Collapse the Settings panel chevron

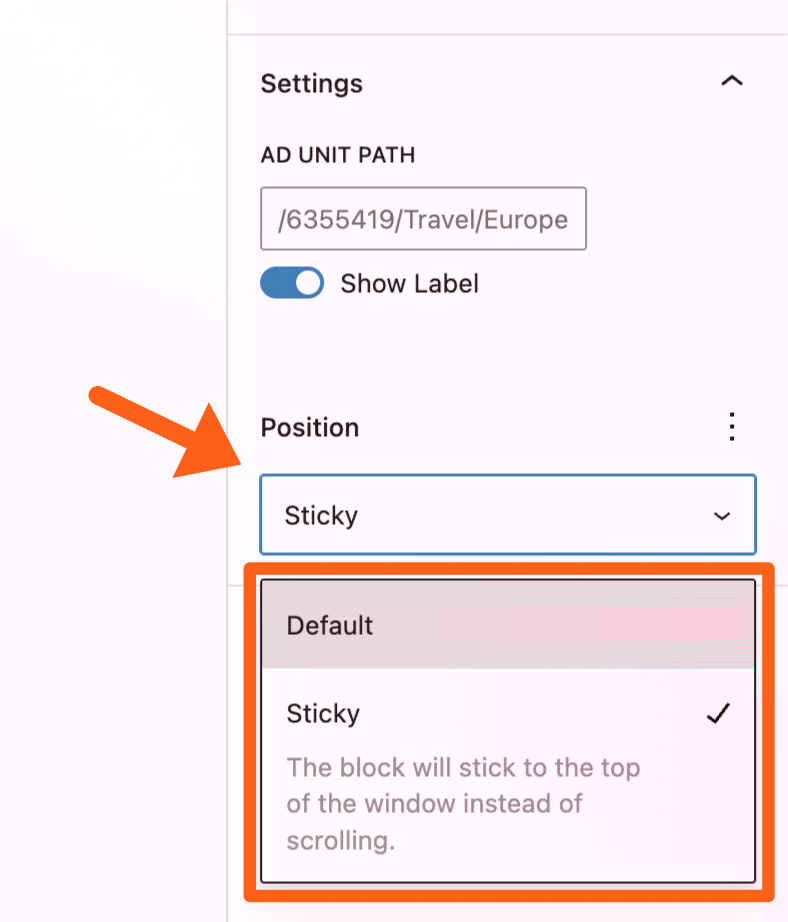[732, 82]
